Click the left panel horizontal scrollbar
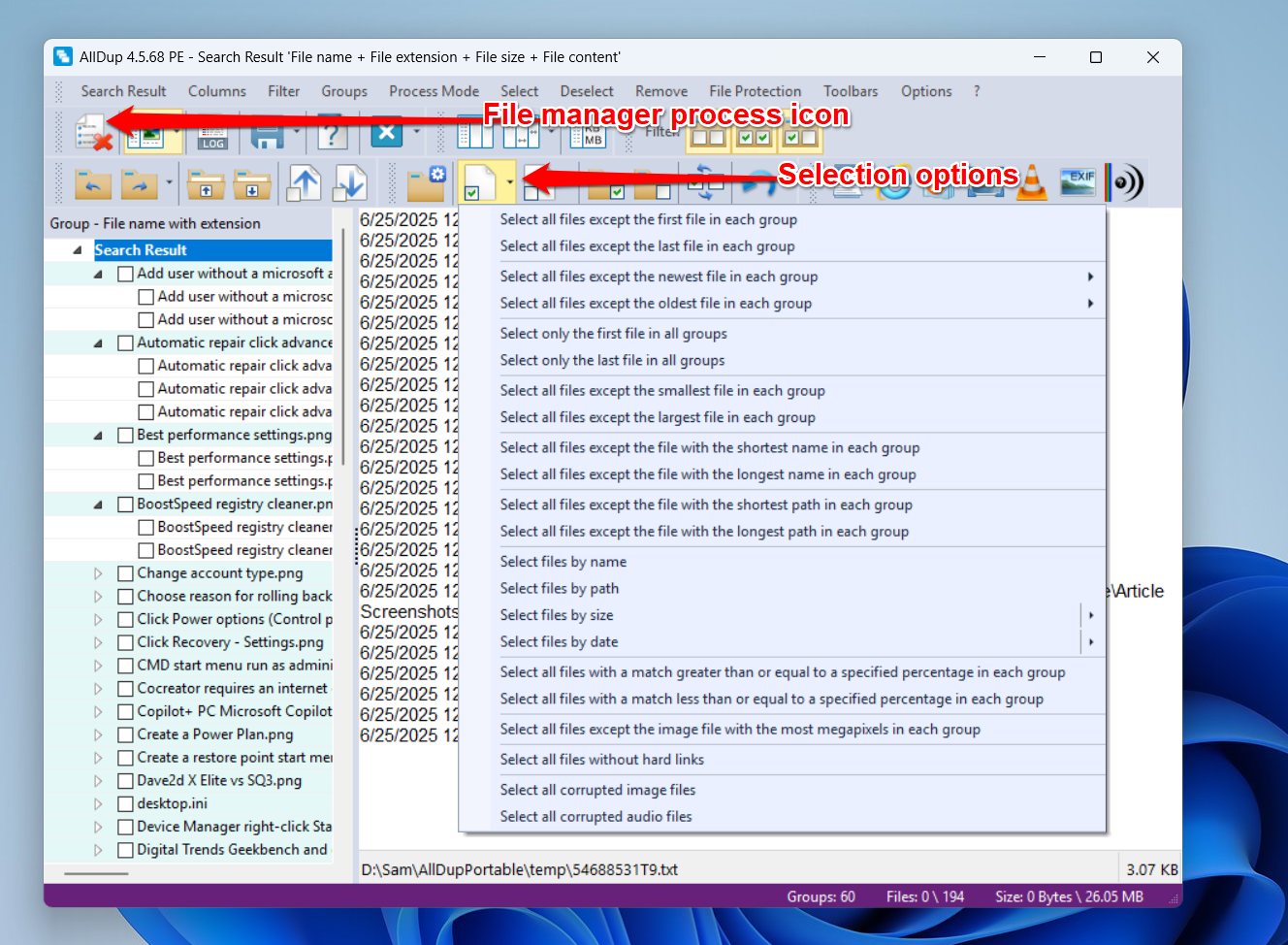Viewport: 1288px width, 945px height. pyautogui.click(x=96, y=873)
